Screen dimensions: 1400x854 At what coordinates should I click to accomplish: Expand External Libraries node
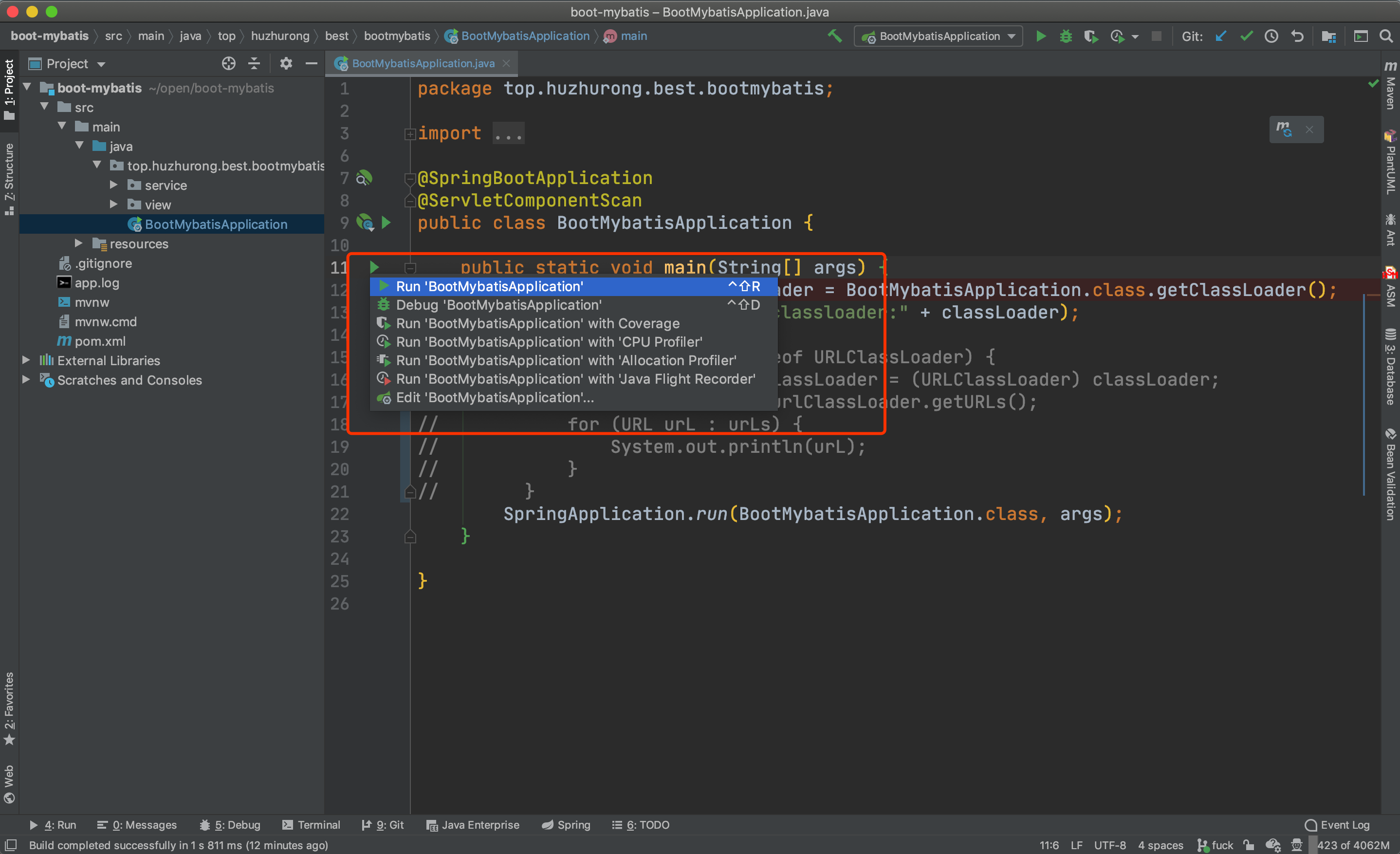[x=26, y=360]
